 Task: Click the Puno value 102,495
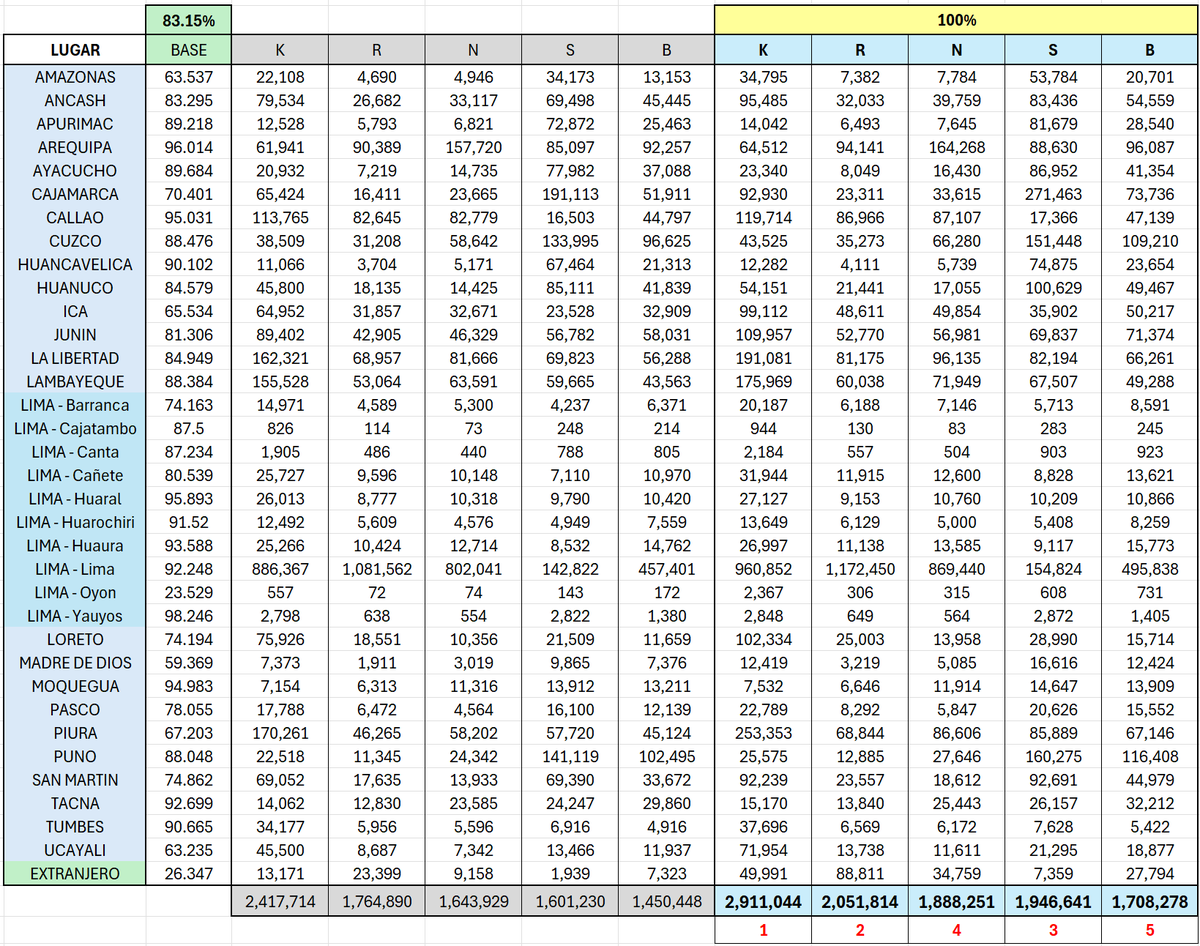pos(667,756)
